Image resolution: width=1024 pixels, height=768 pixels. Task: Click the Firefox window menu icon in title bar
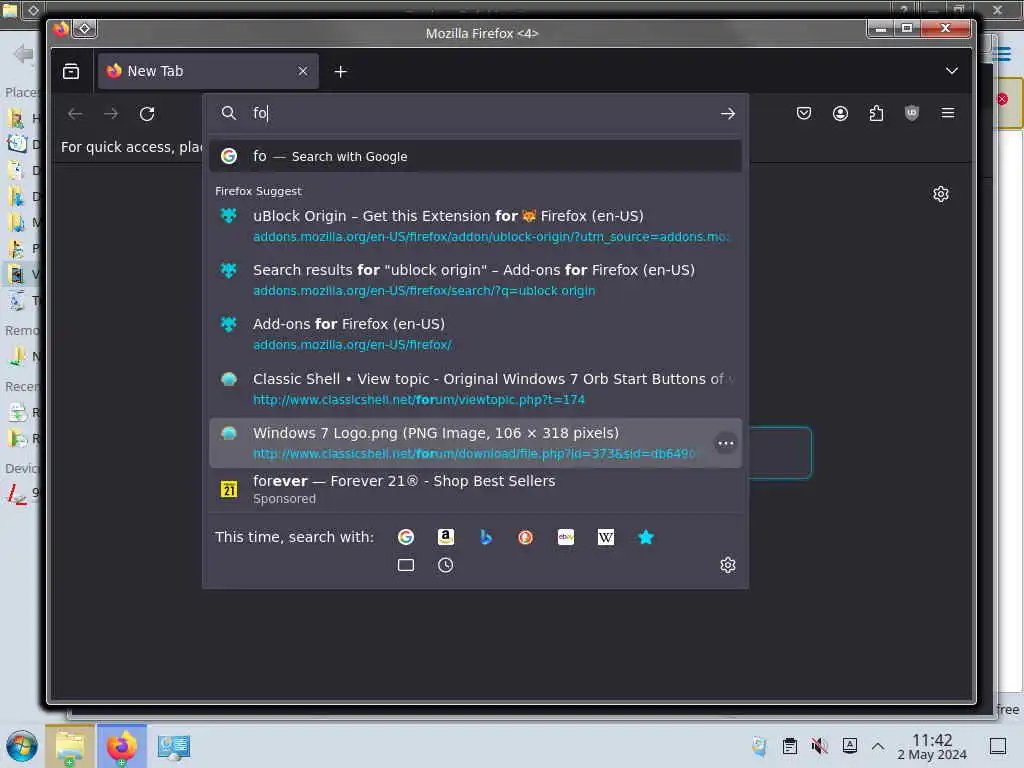(61, 29)
